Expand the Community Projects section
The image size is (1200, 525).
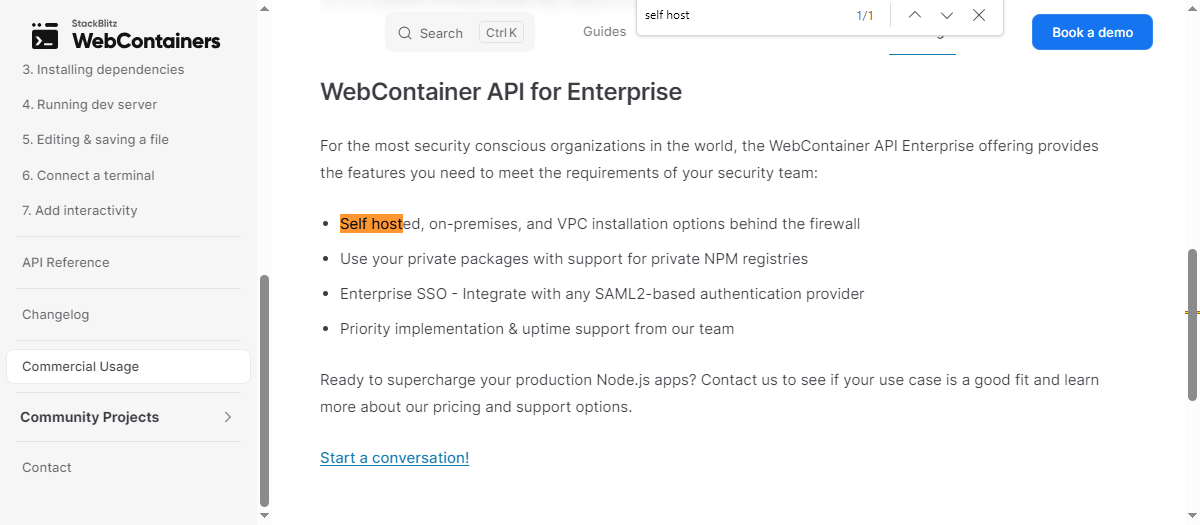point(227,417)
